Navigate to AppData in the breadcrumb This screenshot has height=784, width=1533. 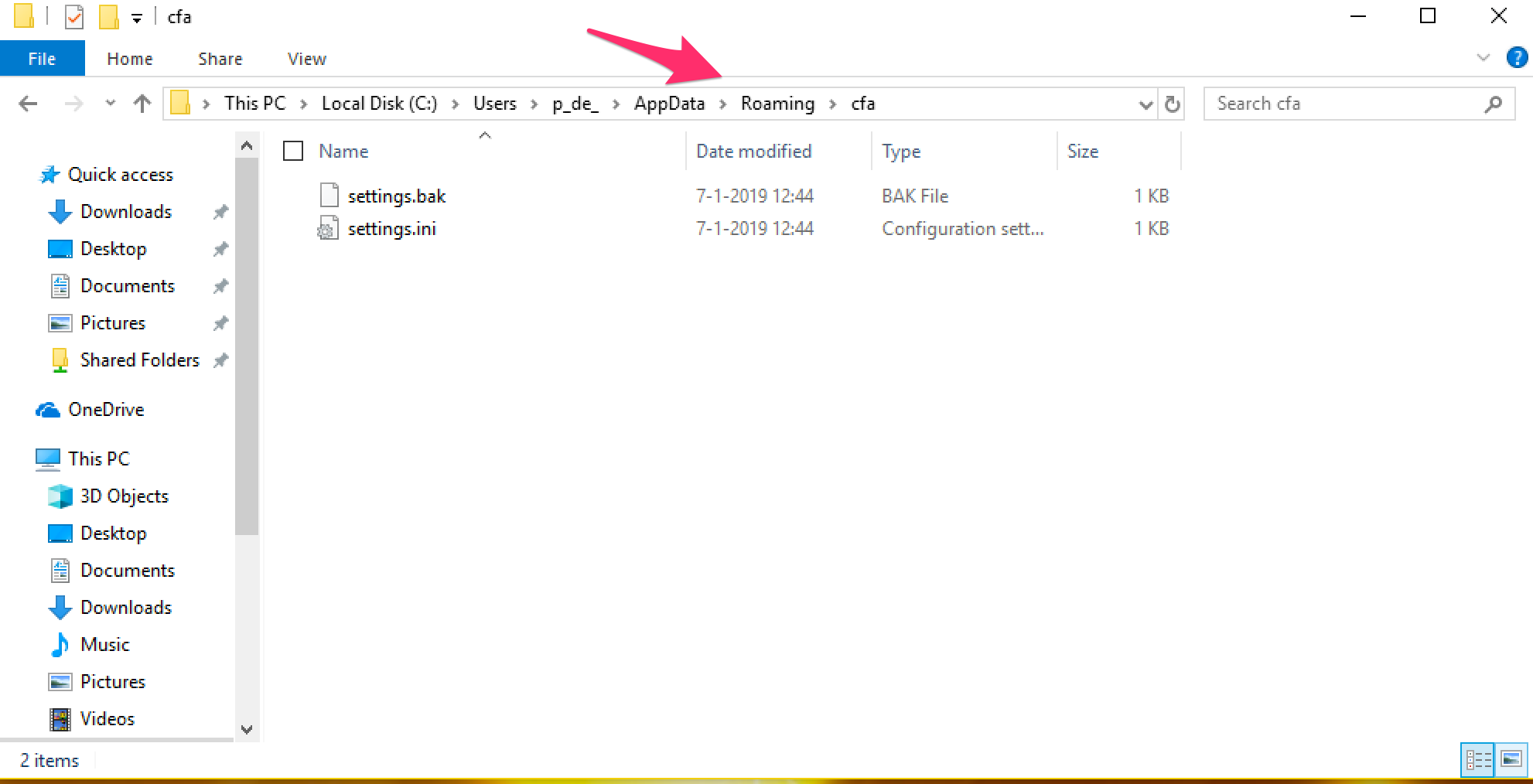coord(669,104)
